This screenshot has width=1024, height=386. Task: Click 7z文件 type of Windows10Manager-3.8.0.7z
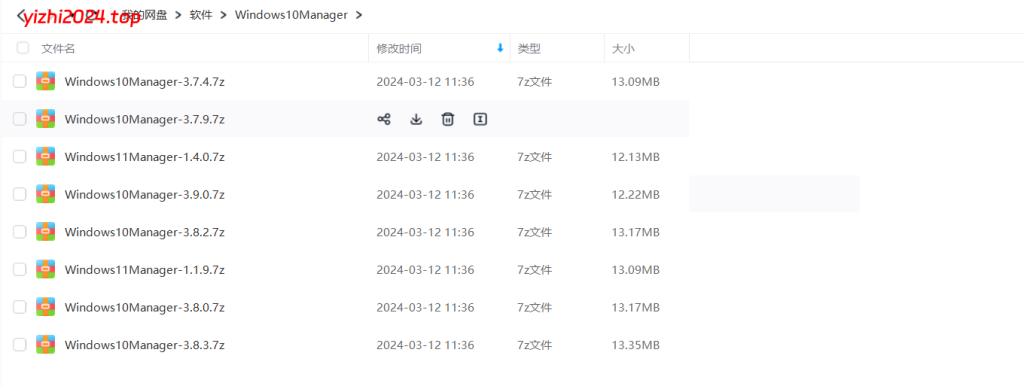point(534,307)
